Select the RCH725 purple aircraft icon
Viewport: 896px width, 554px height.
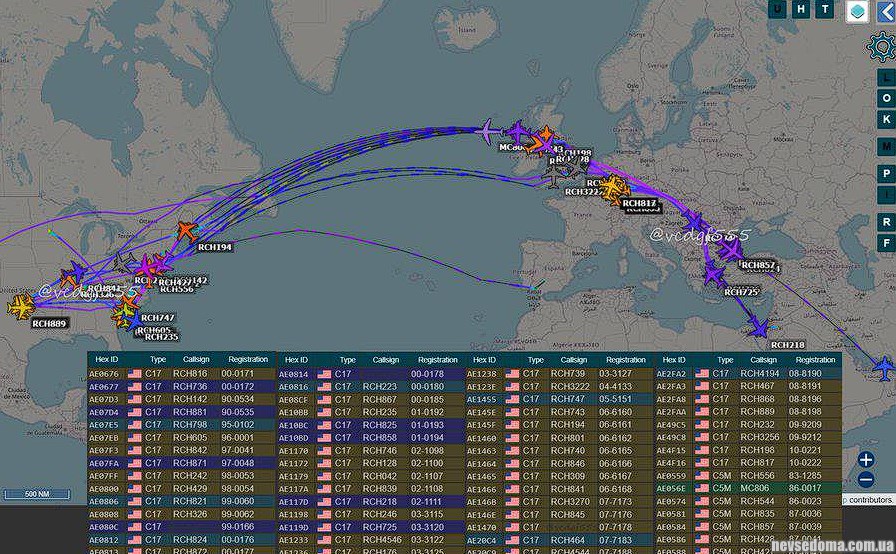(x=715, y=274)
